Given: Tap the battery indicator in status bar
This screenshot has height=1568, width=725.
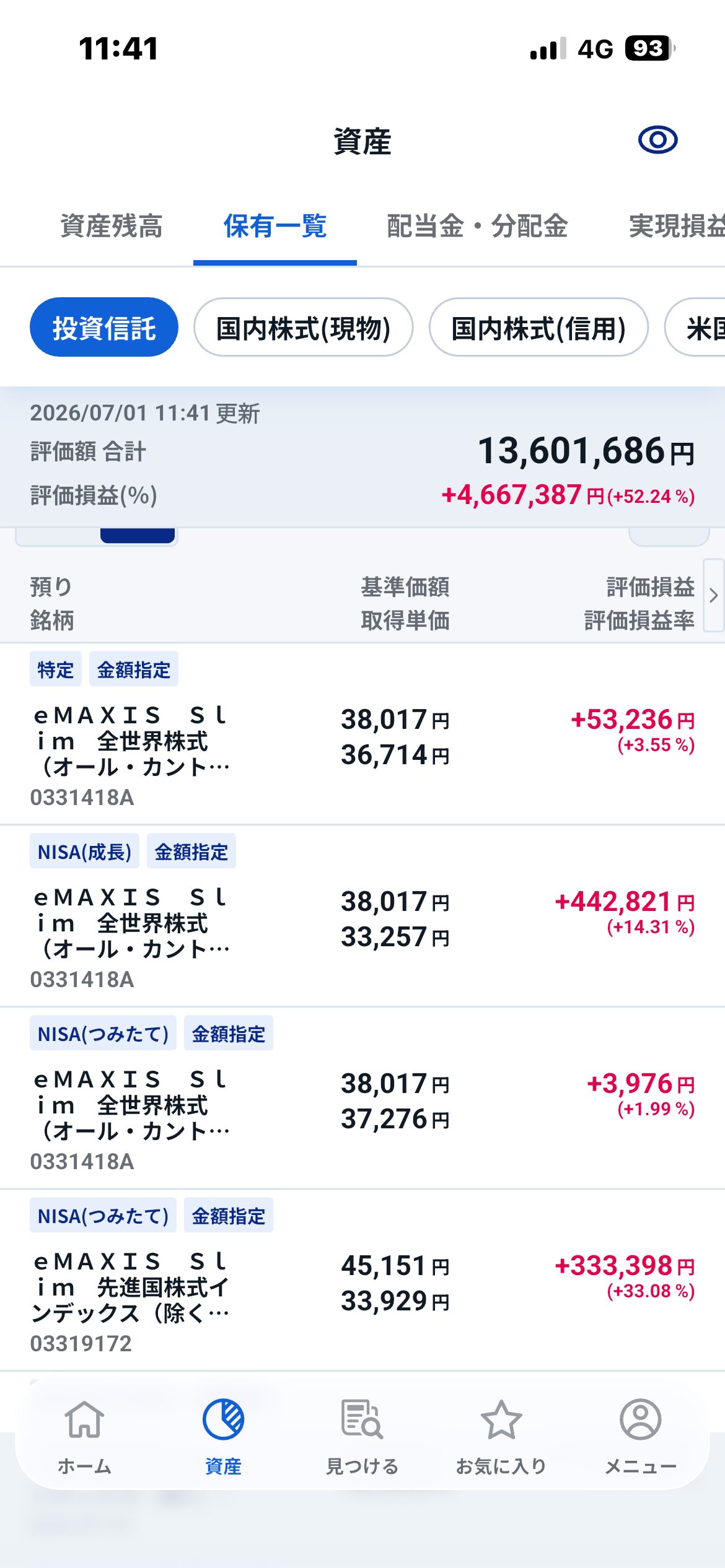Looking at the screenshot, I should tap(649, 48).
